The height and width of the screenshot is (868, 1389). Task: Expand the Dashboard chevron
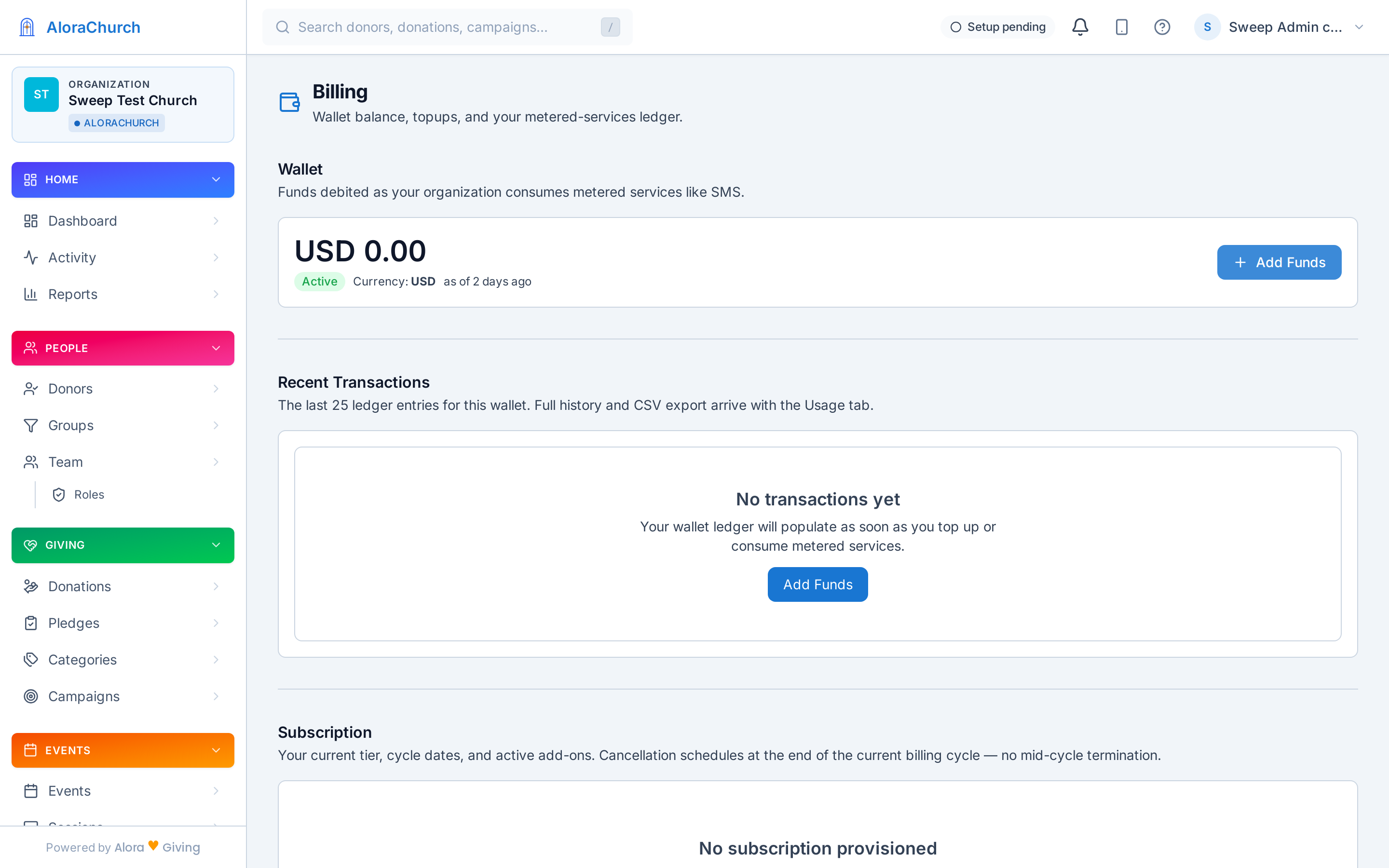[216, 221]
